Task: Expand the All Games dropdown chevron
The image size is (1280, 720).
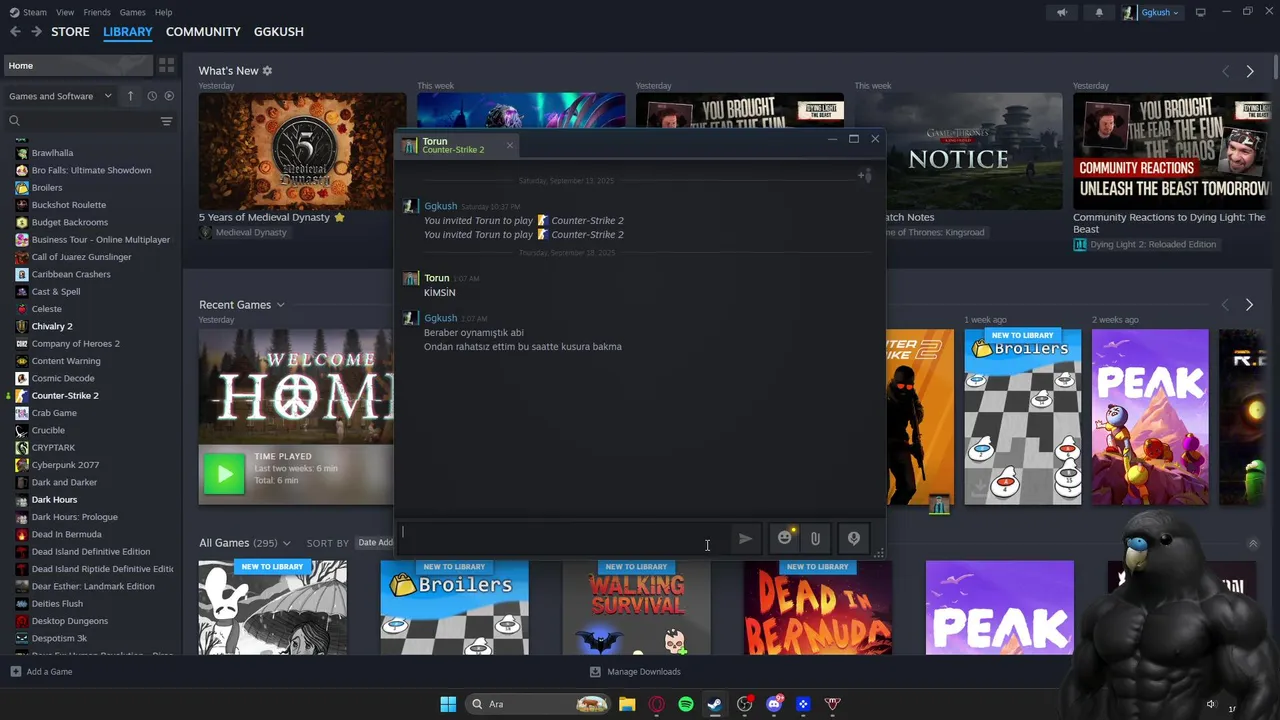Action: click(286, 543)
